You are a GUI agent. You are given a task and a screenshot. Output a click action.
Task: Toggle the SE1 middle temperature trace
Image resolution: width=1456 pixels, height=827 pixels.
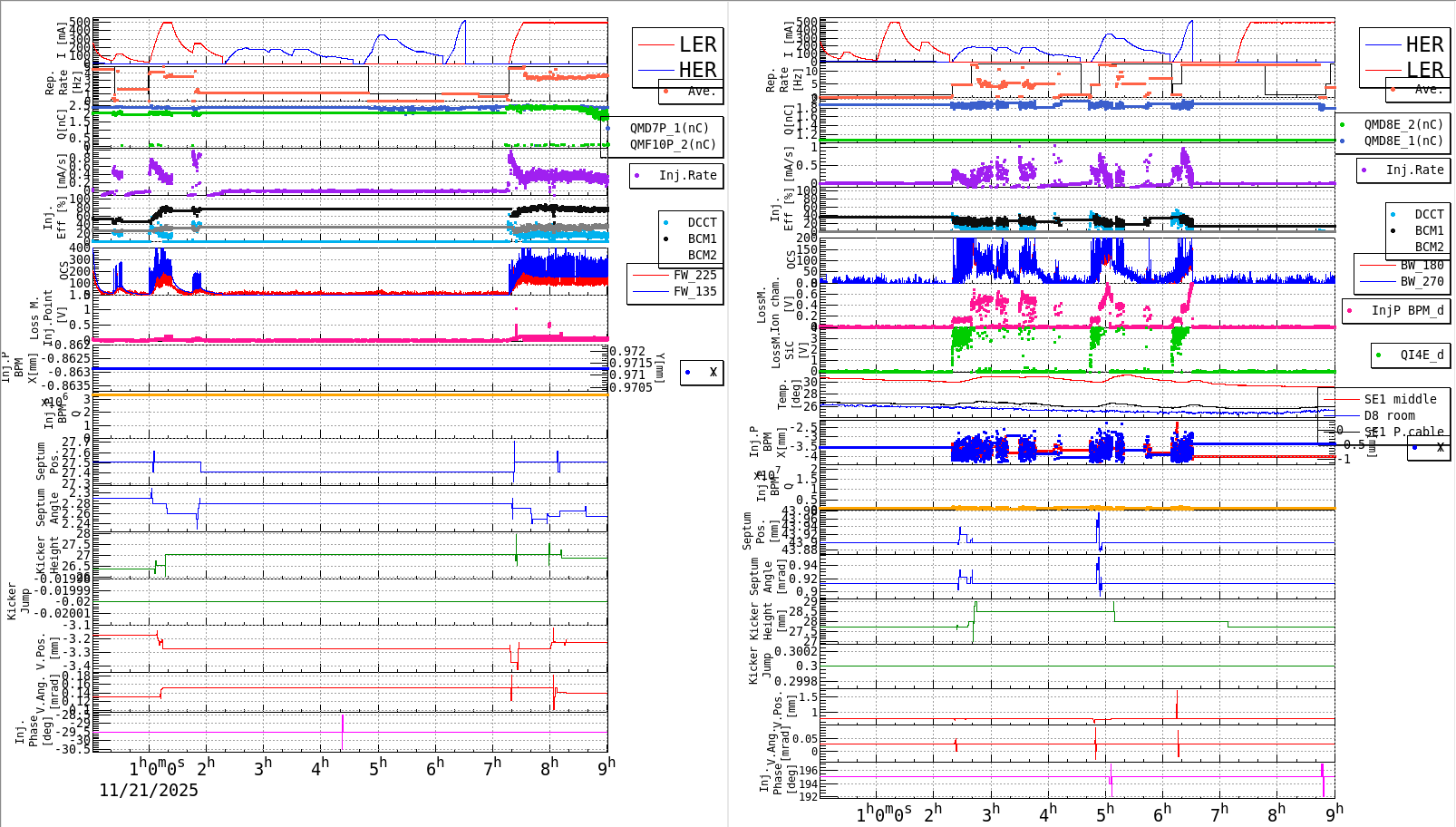(x=1346, y=399)
